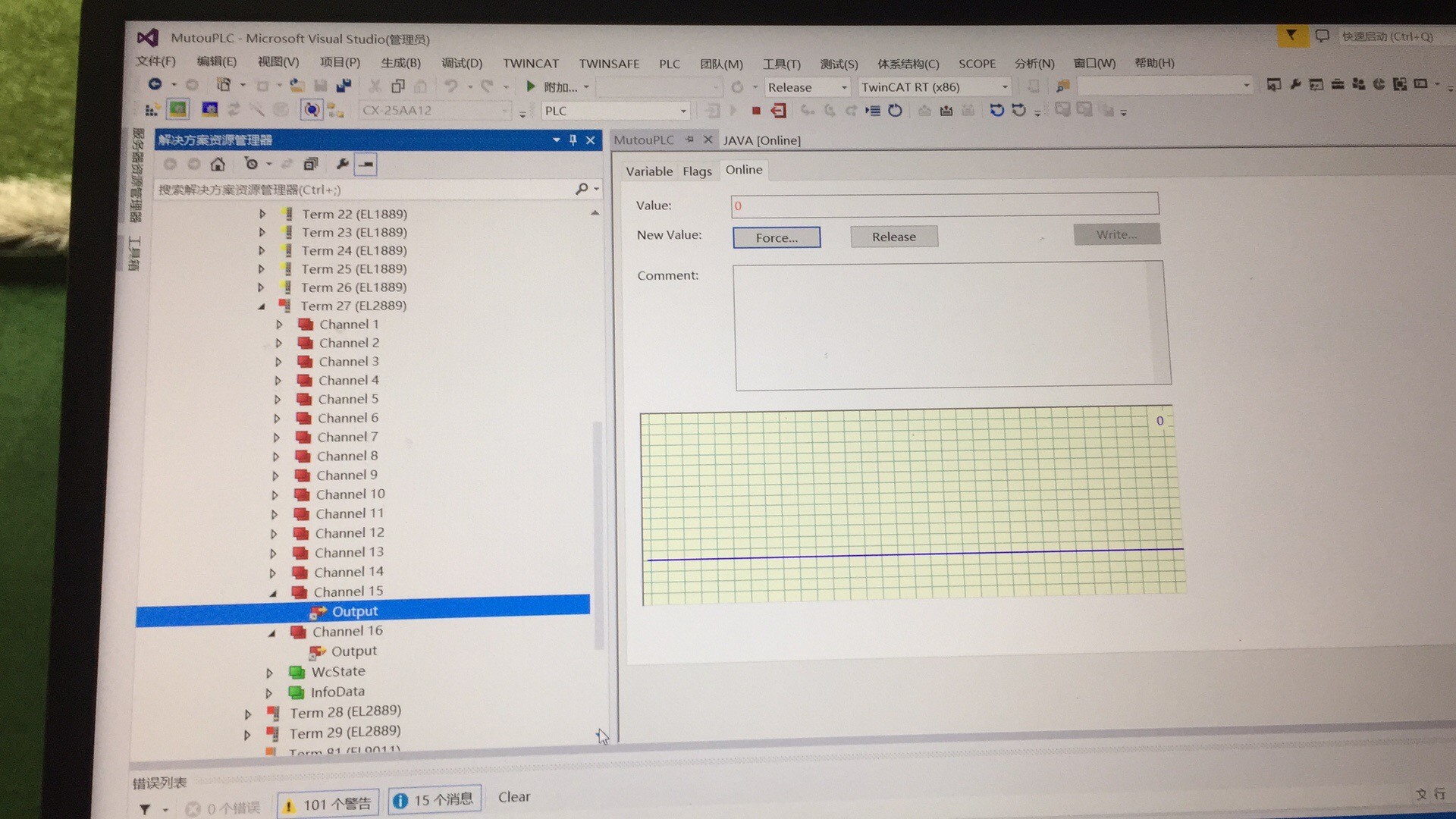Click the TwinCAT activate configuration icon
This screenshot has height=819, width=1456.
pos(152,110)
